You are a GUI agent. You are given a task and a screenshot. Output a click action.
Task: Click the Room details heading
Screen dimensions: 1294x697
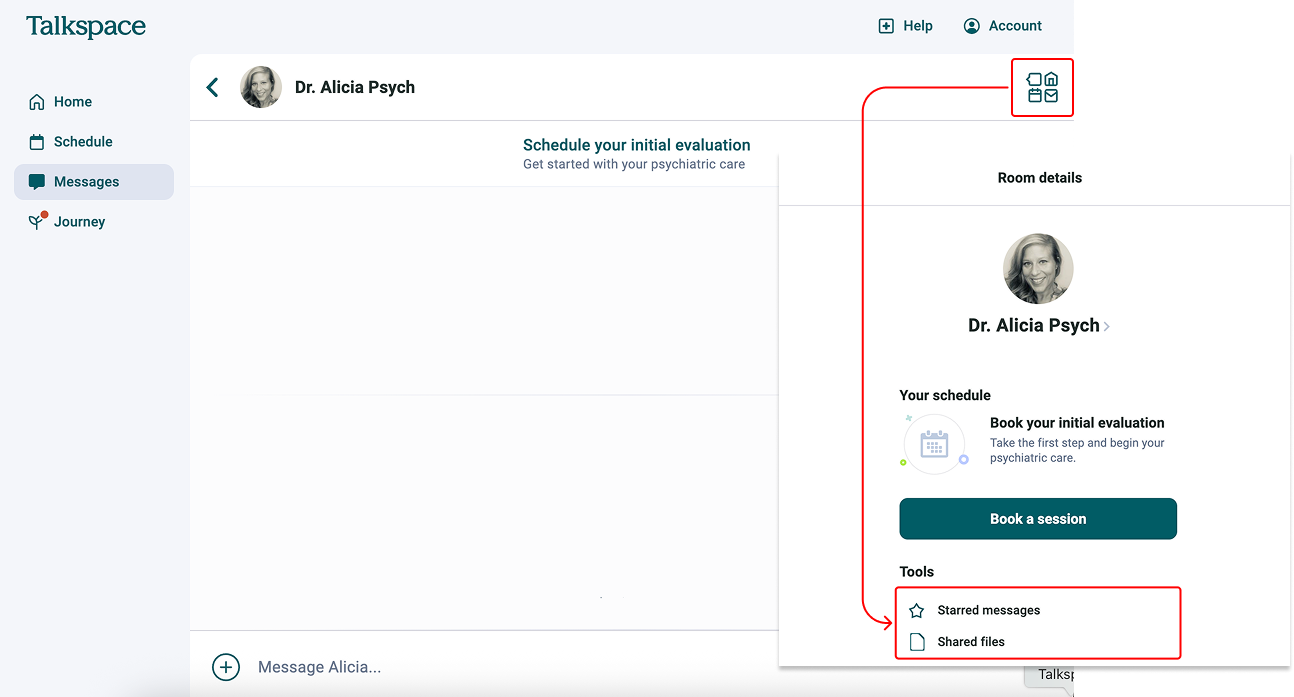[x=1040, y=178]
